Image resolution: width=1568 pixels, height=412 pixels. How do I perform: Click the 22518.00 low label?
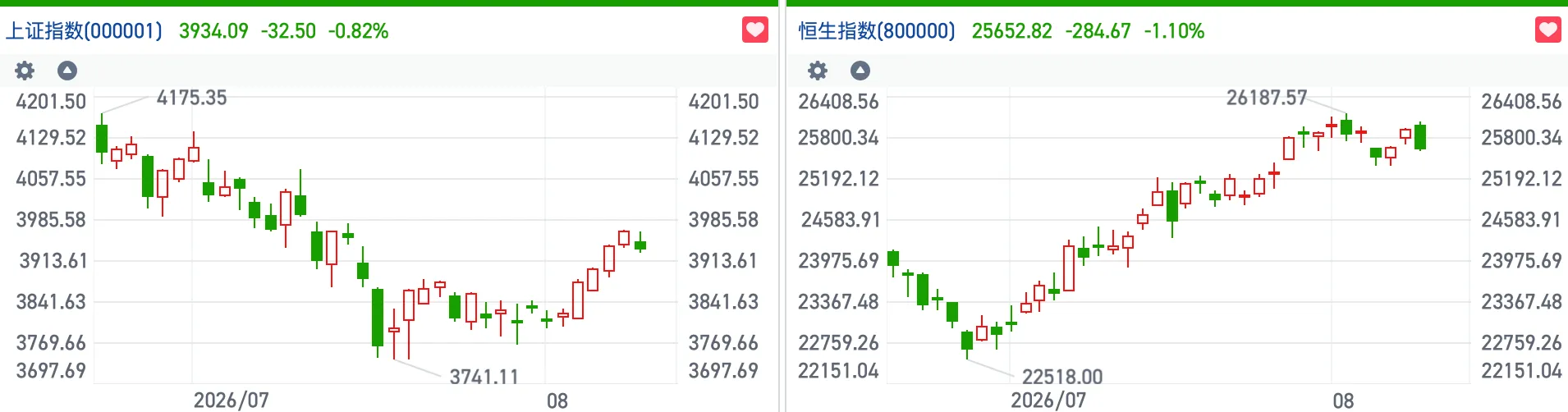[x=1062, y=377]
